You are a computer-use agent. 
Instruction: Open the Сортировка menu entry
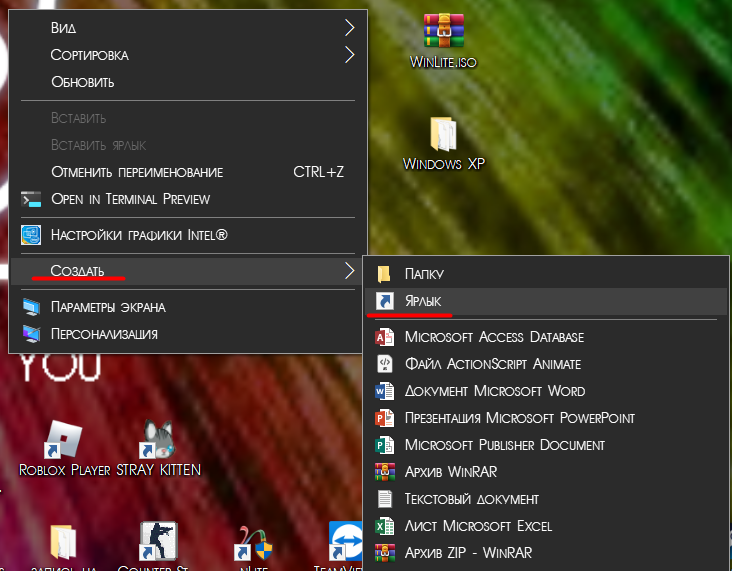pos(188,55)
